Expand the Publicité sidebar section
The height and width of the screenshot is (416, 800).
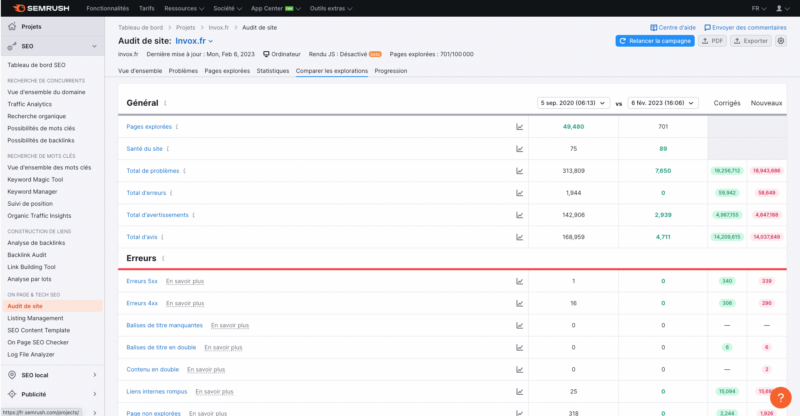95,394
